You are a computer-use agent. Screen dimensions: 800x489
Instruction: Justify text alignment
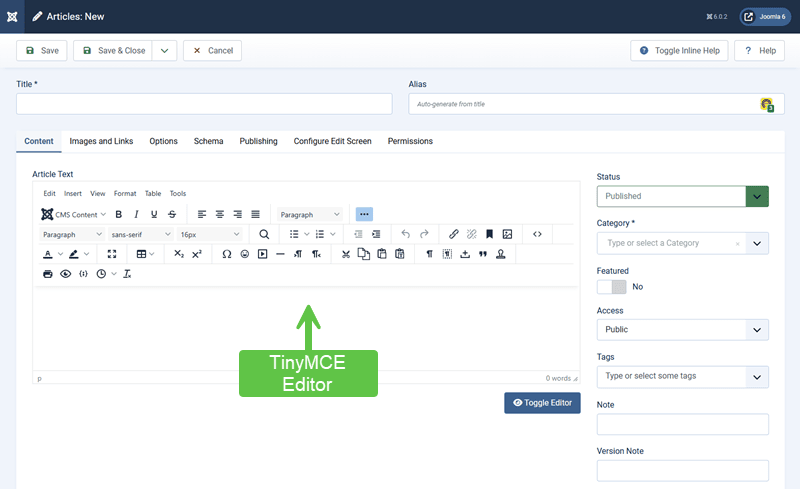256,214
